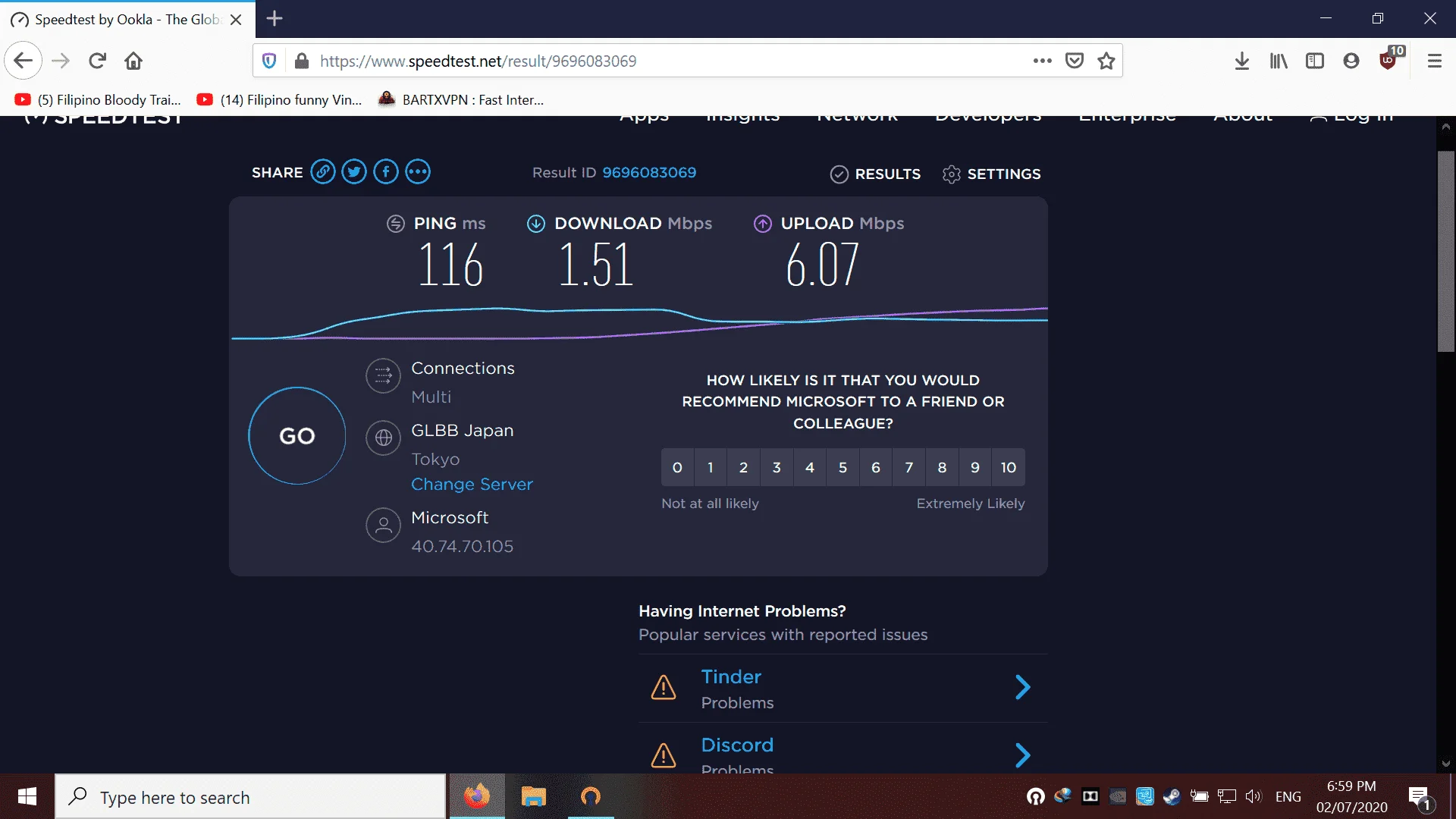Rate recommendation score 6
This screenshot has height=819, width=1456.
876,467
